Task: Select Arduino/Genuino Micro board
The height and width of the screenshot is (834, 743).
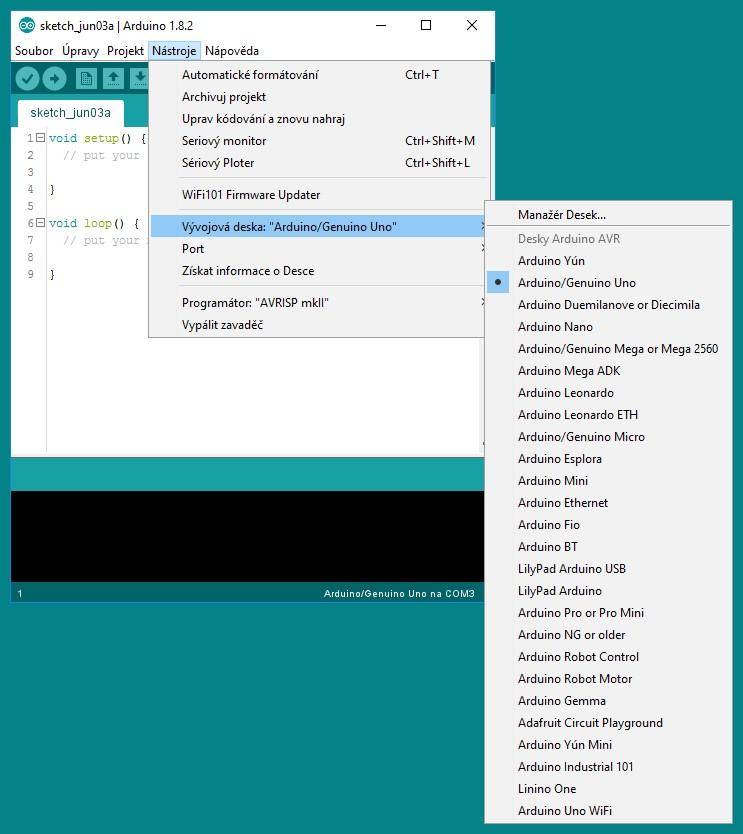Action: tap(608, 437)
